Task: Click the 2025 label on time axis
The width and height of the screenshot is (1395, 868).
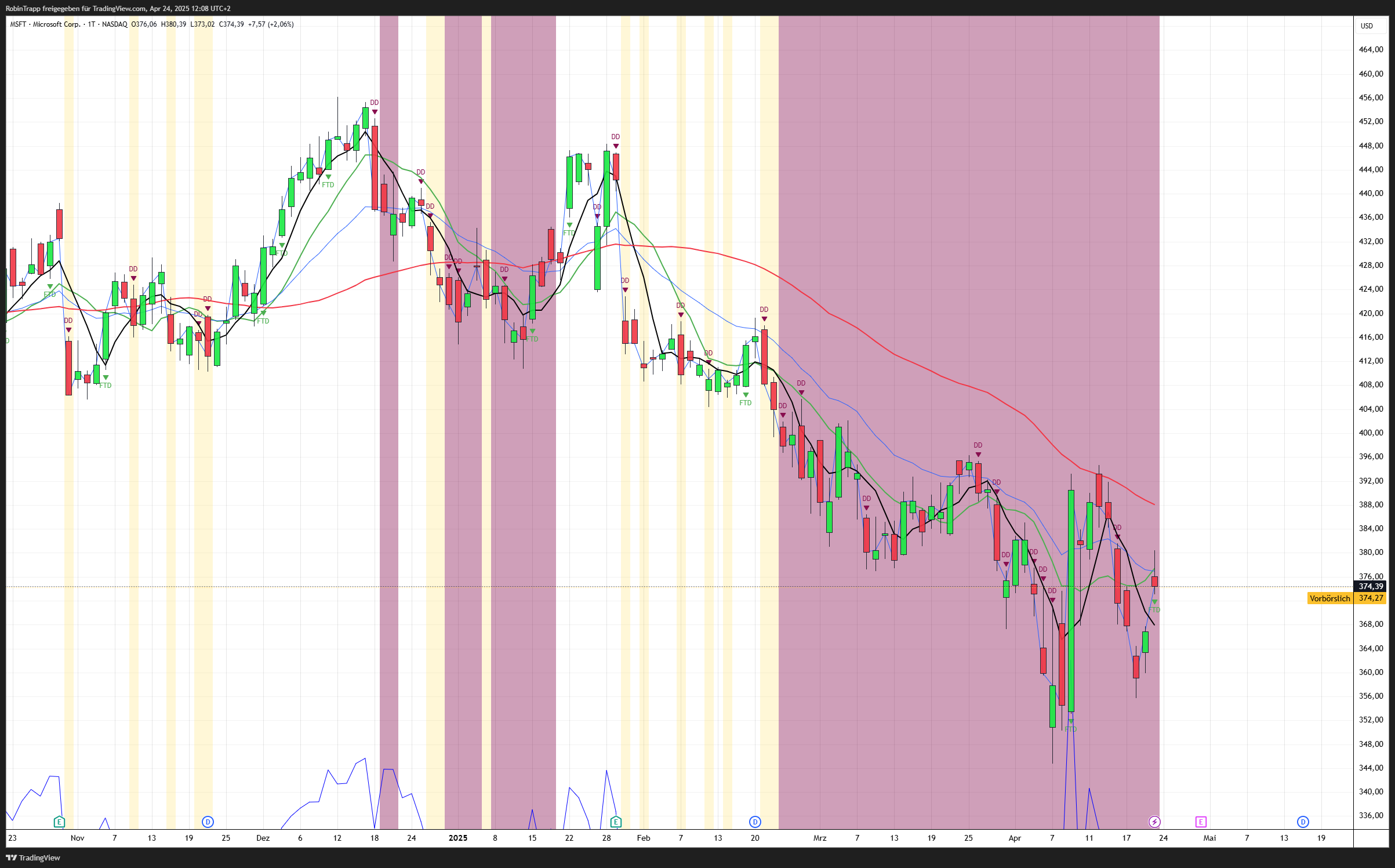Action: point(458,838)
